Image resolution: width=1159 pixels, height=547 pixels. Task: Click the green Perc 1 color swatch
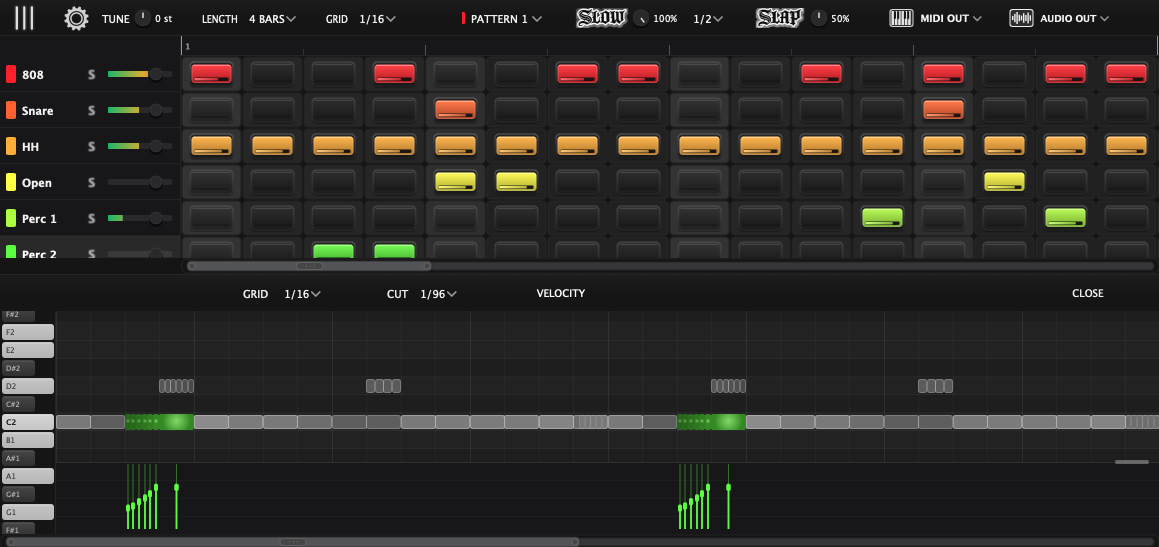pyautogui.click(x=11, y=218)
